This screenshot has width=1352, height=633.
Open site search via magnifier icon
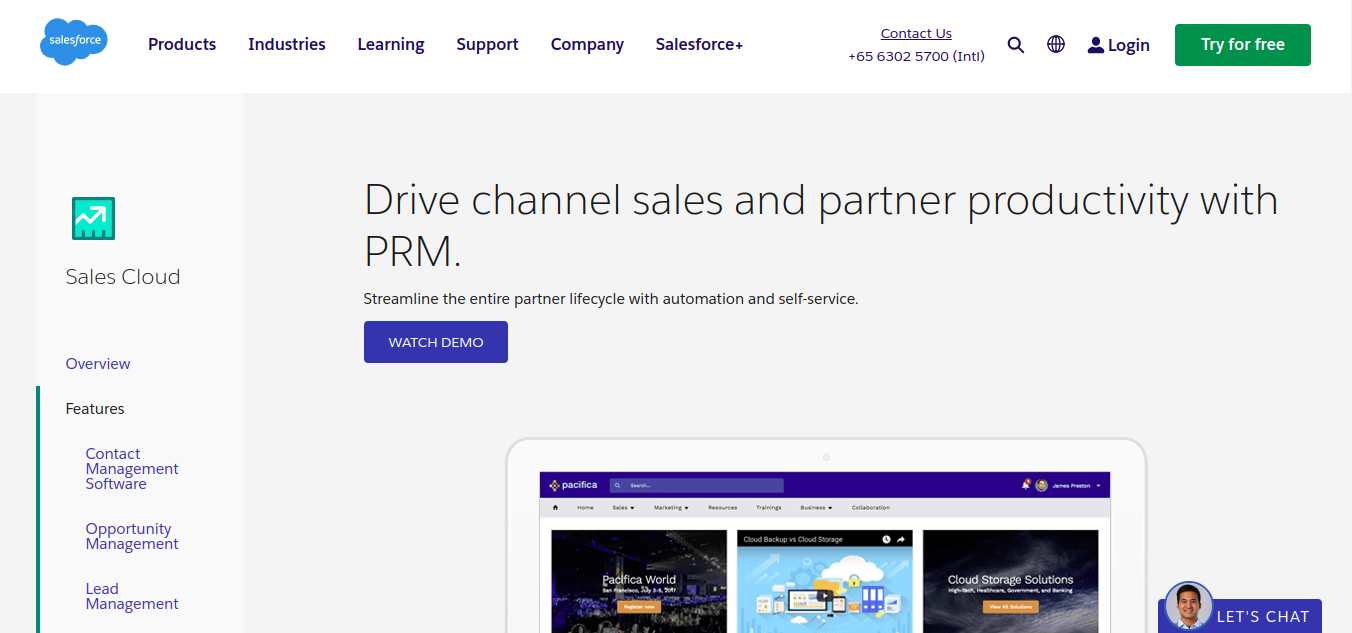pos(1016,44)
